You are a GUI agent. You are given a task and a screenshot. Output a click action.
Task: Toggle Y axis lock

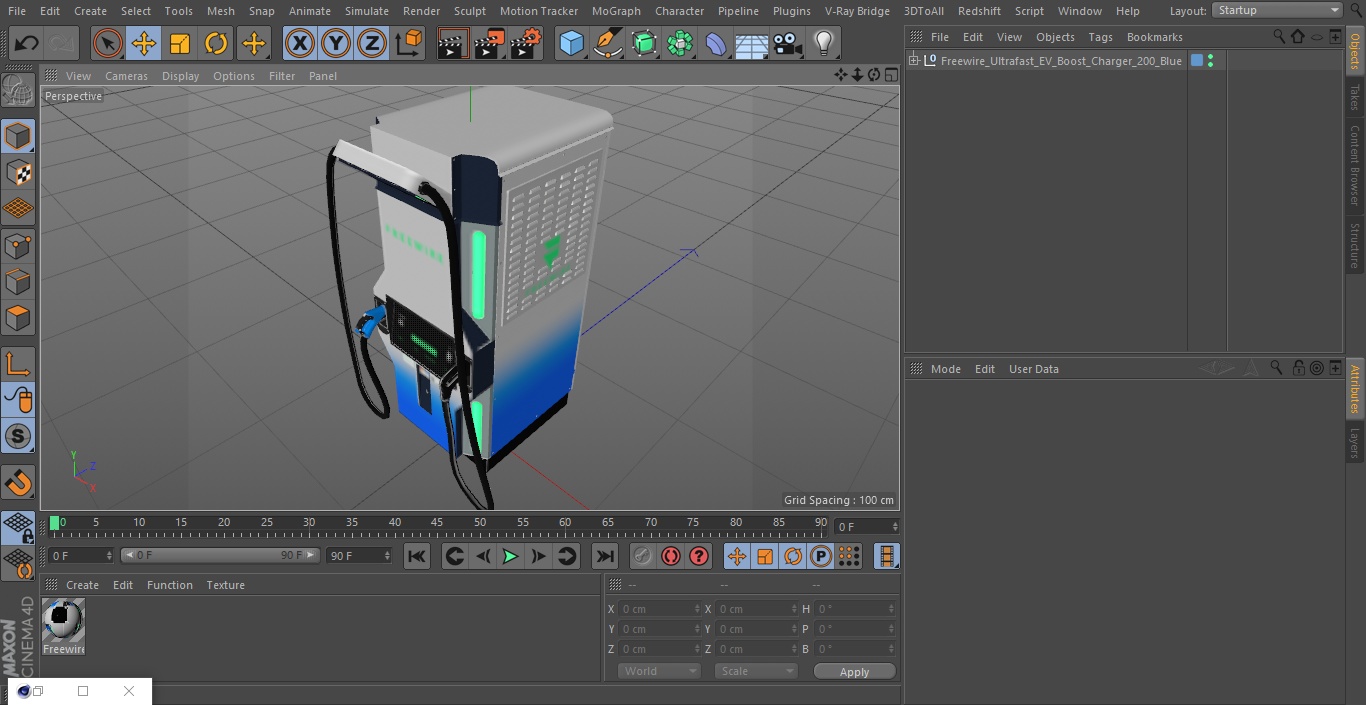coord(336,43)
